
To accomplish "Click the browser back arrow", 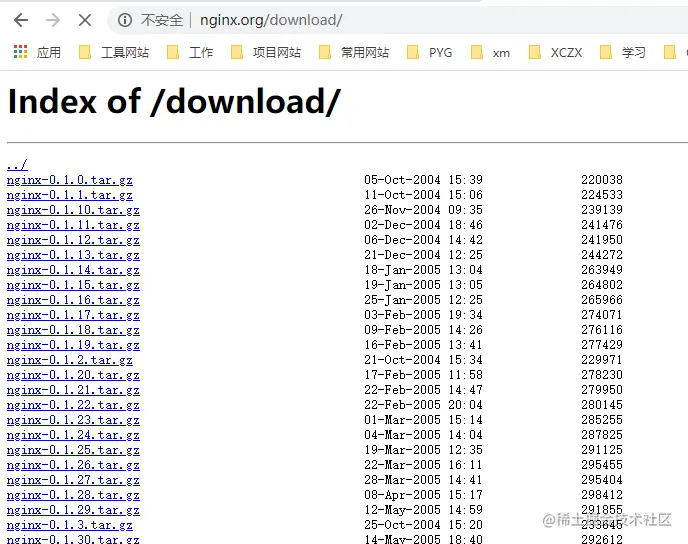I will pos(21,20).
